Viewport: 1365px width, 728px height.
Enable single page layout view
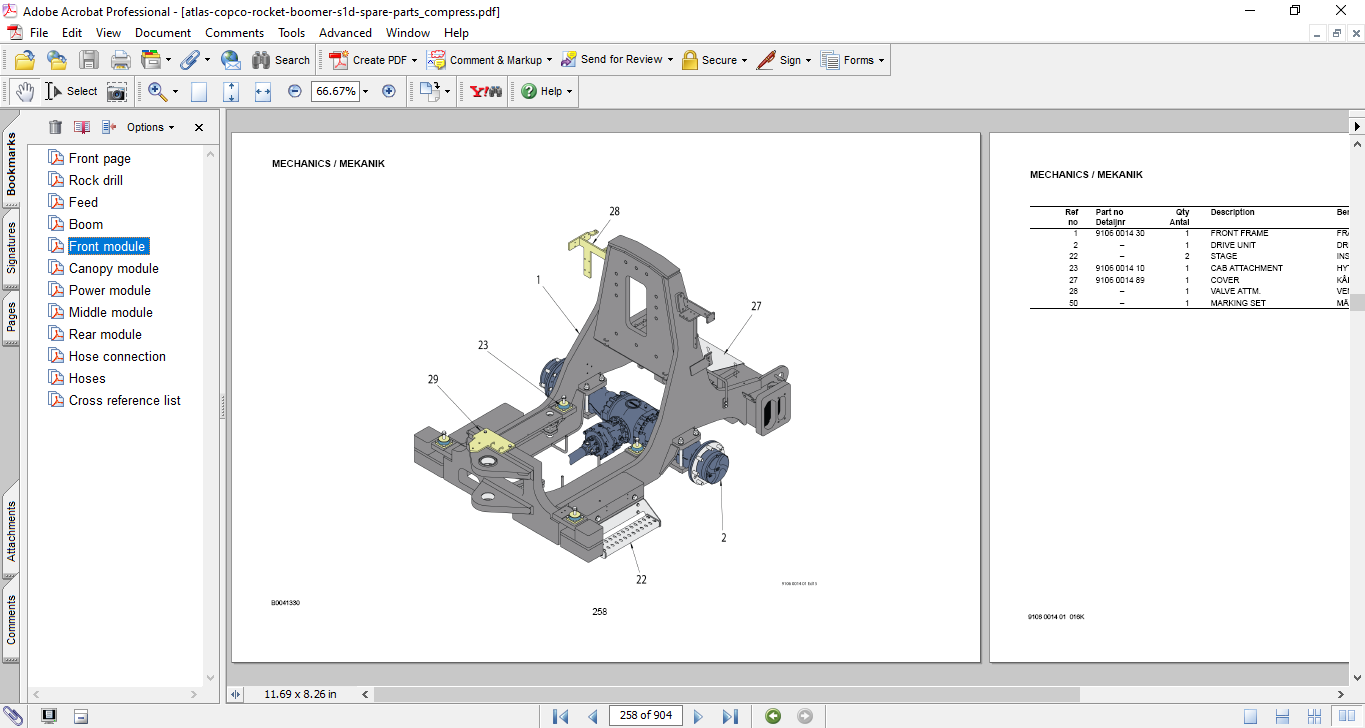[1251, 716]
